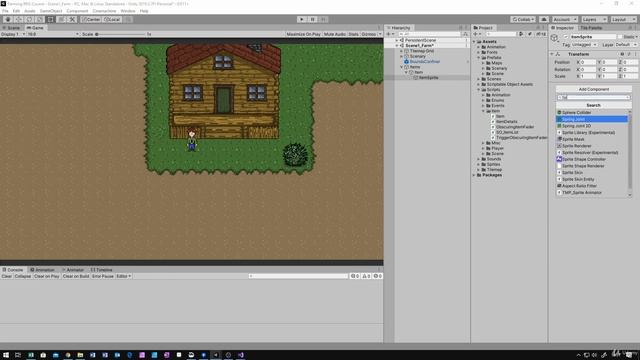Open the Component menu
640x360 pixels.
pos(77,11)
